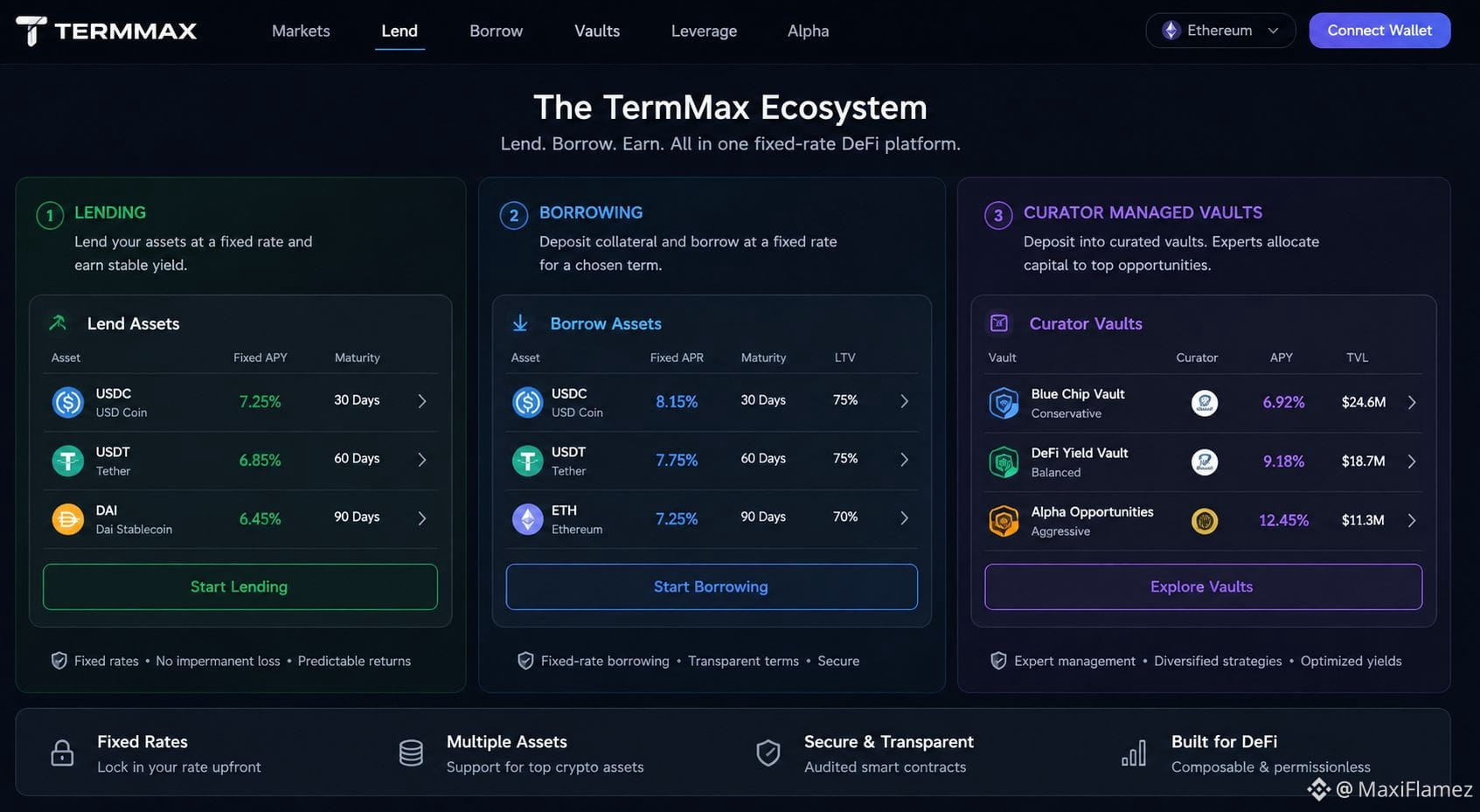The height and width of the screenshot is (812, 1480).
Task: Click the Start Borrowing button
Action: tap(712, 586)
